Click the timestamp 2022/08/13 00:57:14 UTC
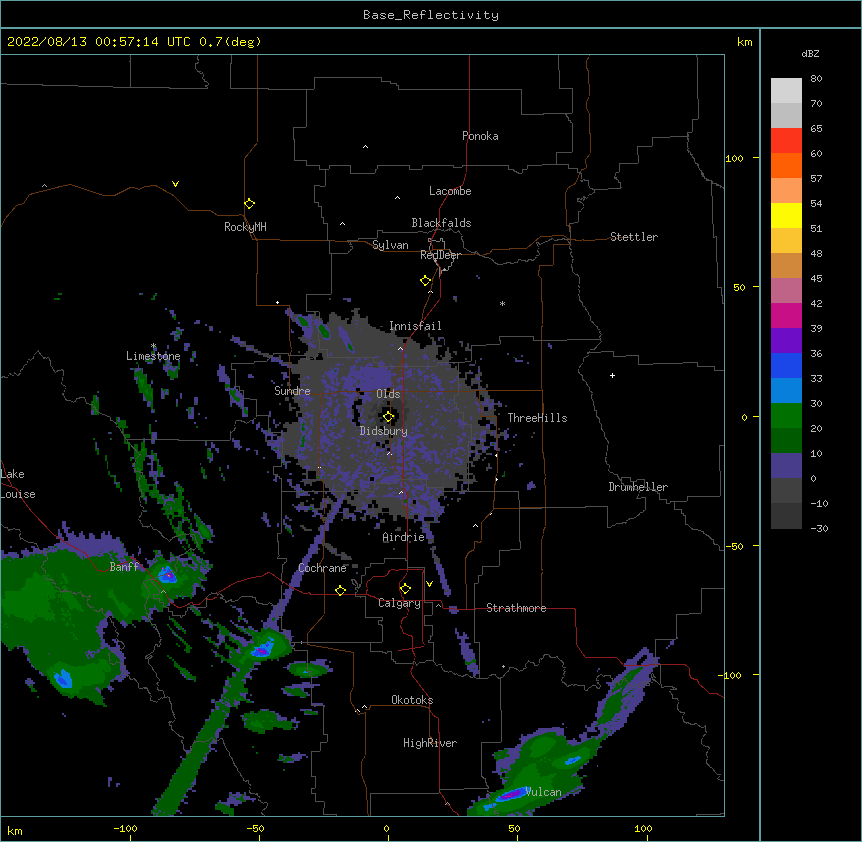 click(x=99, y=42)
